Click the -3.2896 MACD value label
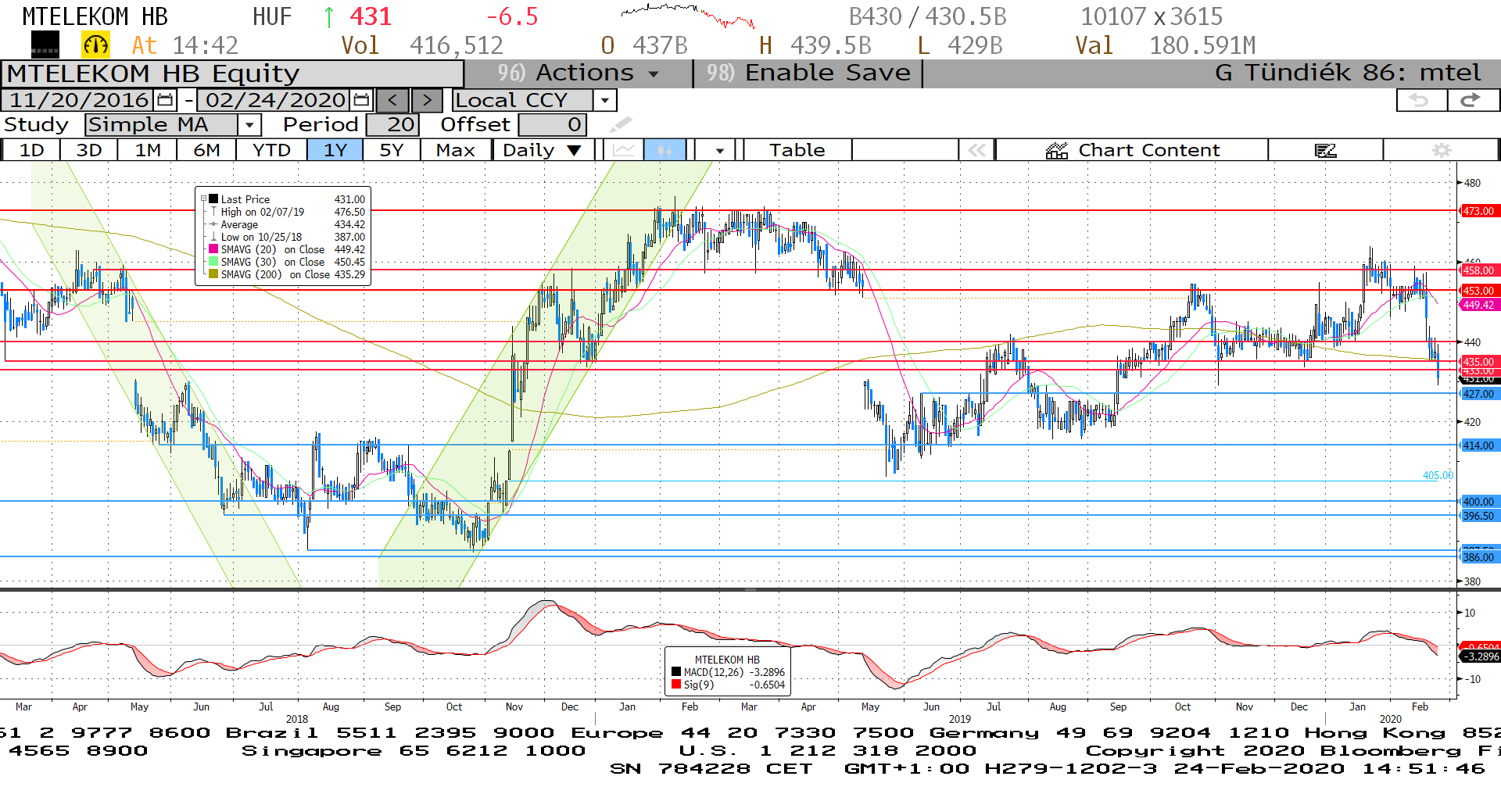Screen dimensions: 1501x812 1480,656
